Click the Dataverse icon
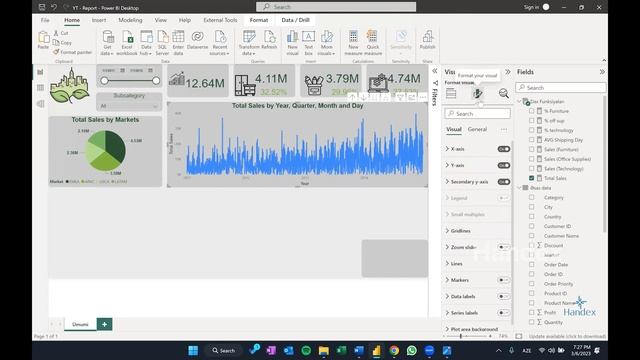Screen dimensions: 640x360 tap(198, 37)
